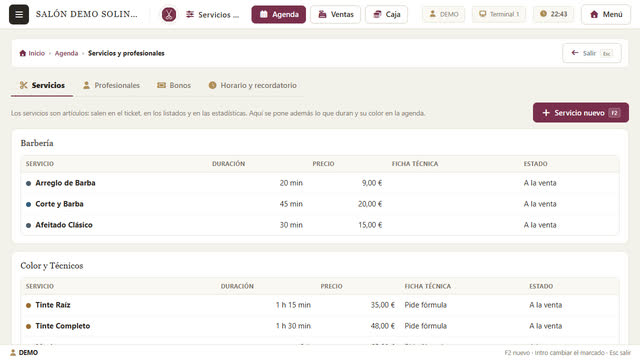
Task: Open the Menú home button
Action: click(x=606, y=14)
